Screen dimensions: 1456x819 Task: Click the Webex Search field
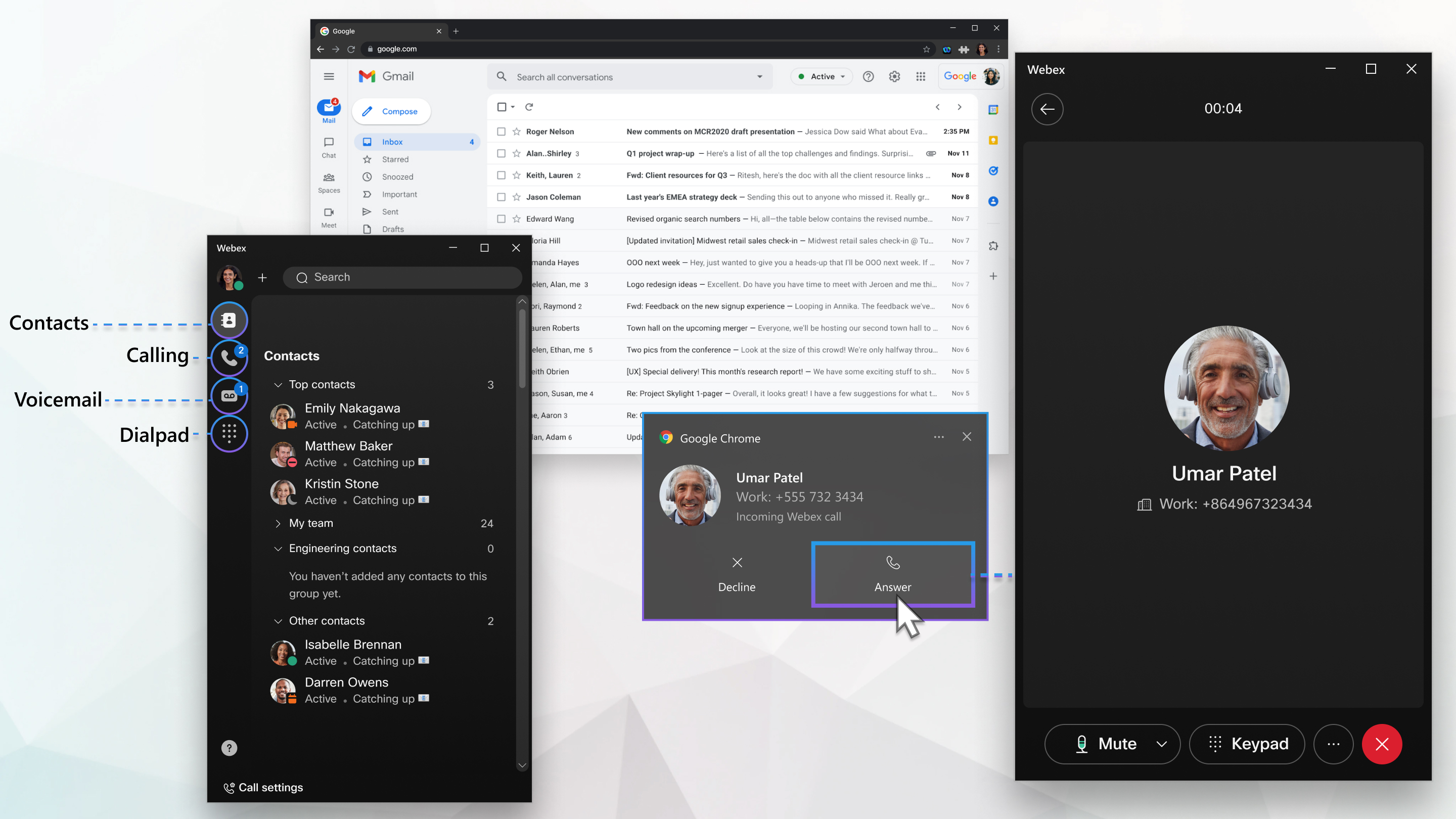[402, 278]
